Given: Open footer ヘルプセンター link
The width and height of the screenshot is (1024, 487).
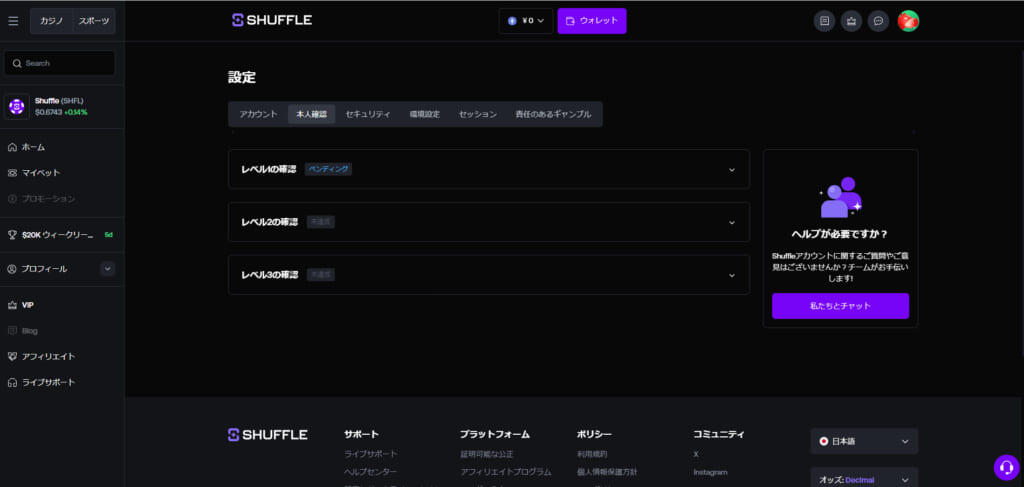Looking at the screenshot, I should point(370,471).
